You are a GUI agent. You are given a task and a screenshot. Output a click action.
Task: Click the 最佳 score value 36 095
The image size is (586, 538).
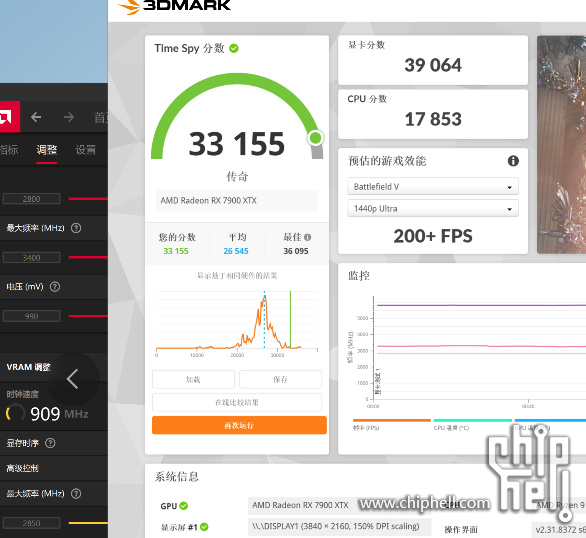tap(296, 251)
